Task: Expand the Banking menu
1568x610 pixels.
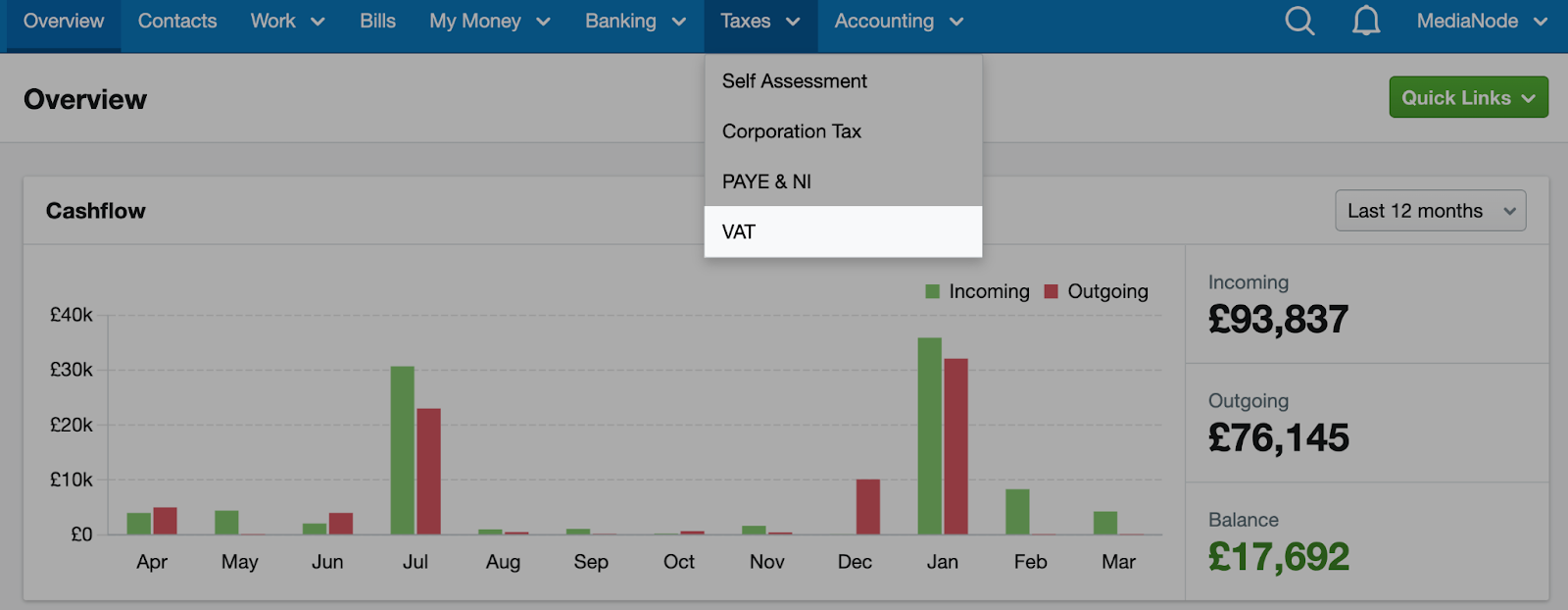Action: coord(635,21)
